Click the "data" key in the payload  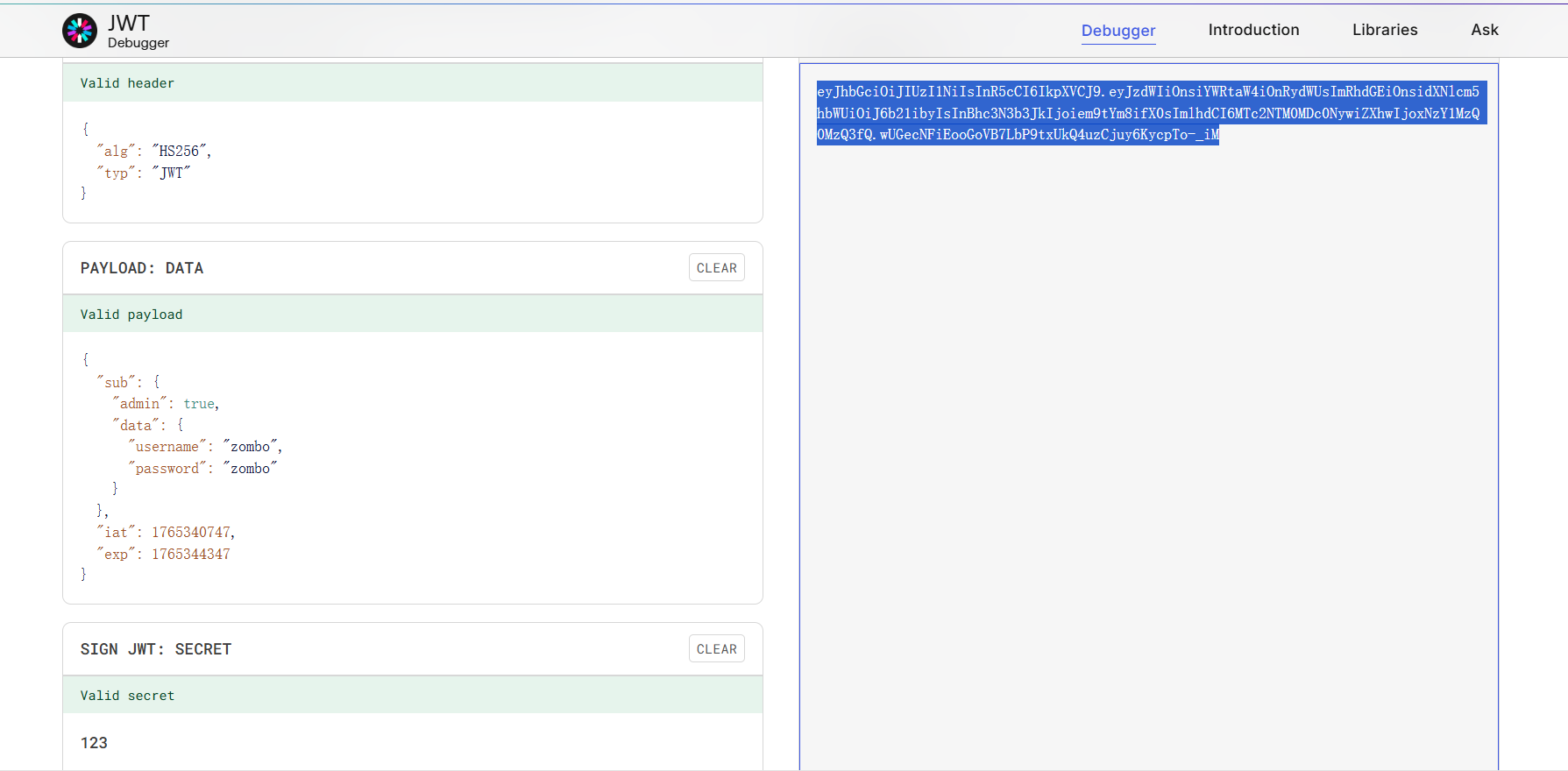(136, 425)
